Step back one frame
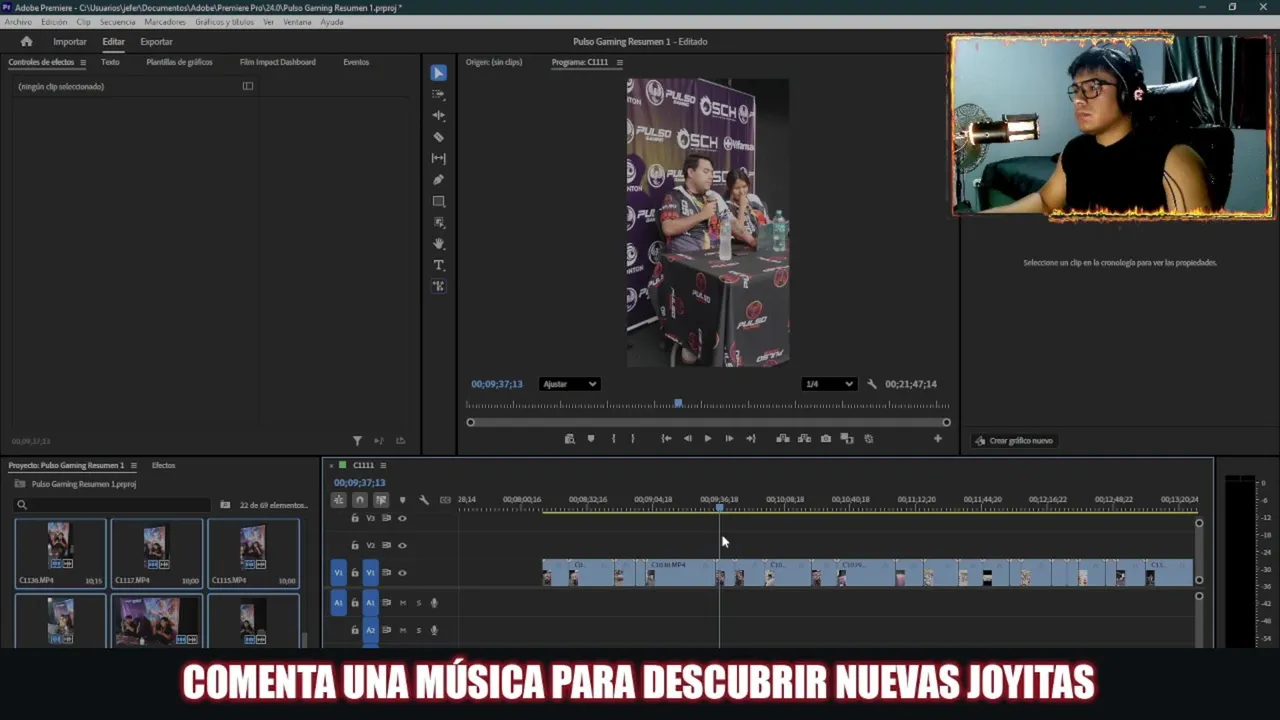This screenshot has width=1280, height=720. 687,438
